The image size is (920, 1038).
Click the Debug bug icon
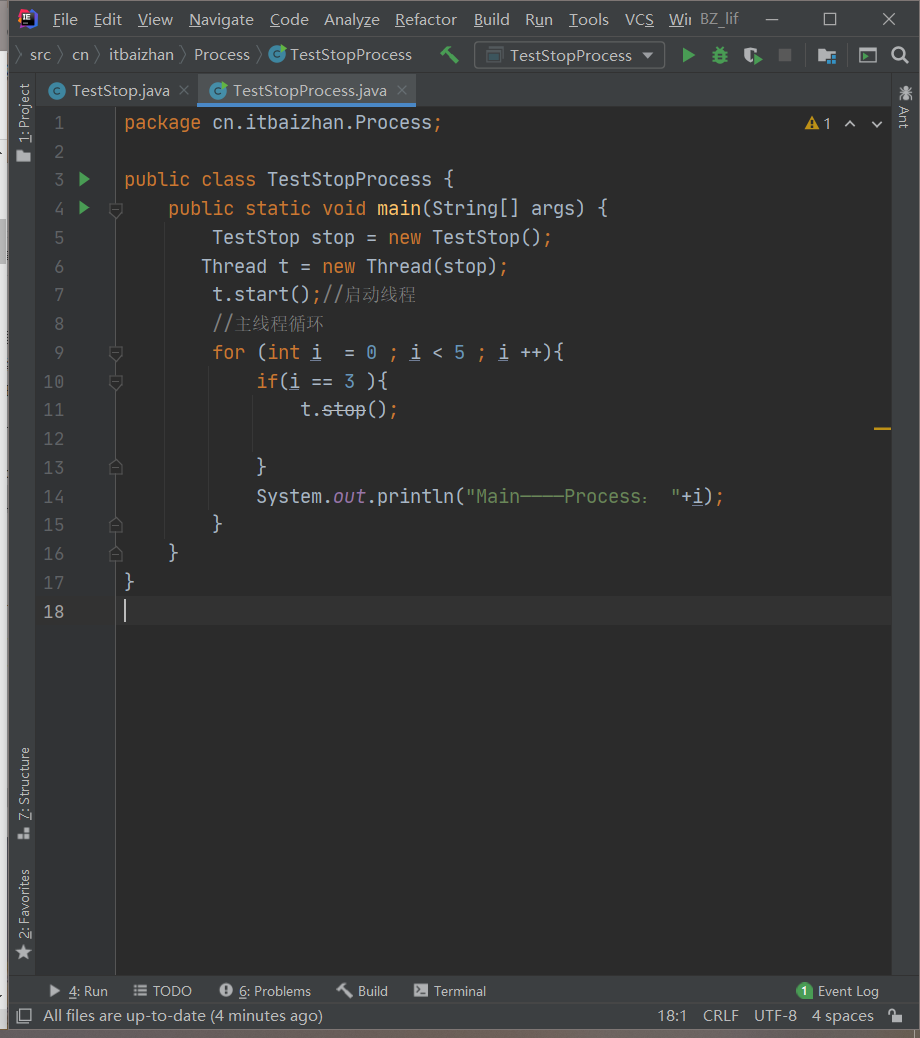tap(719, 55)
